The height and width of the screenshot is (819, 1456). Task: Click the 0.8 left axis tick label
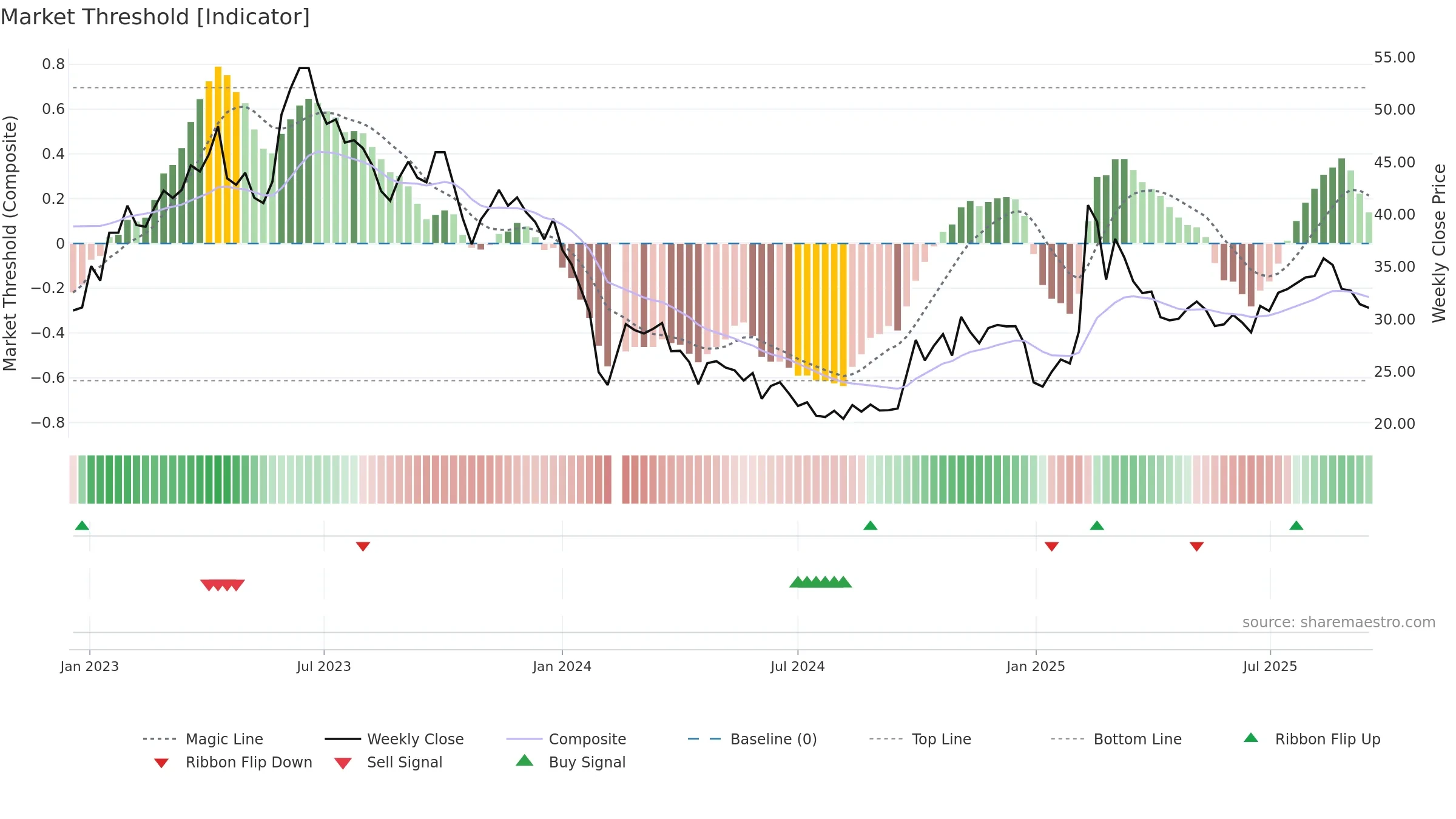53,64
